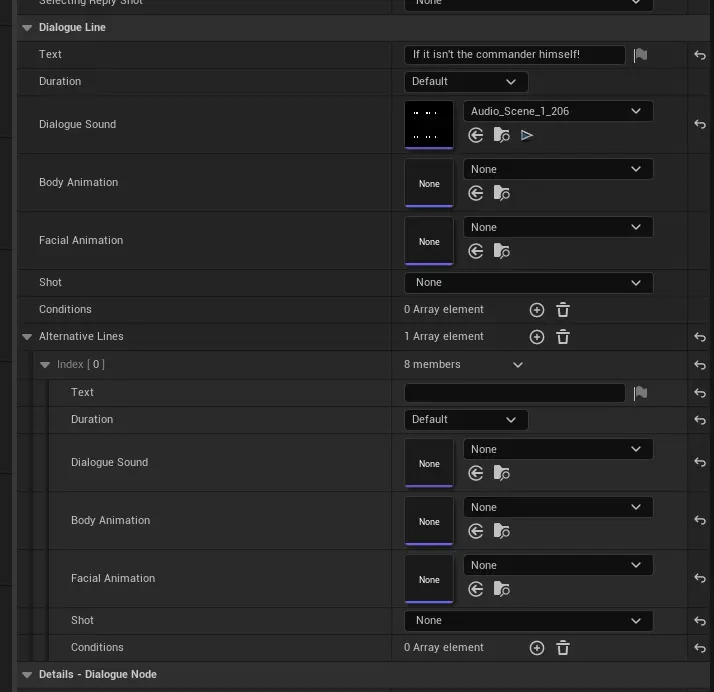The image size is (714, 692).
Task: Use selected asset for Dialogue Line Body Animation
Action: click(475, 193)
